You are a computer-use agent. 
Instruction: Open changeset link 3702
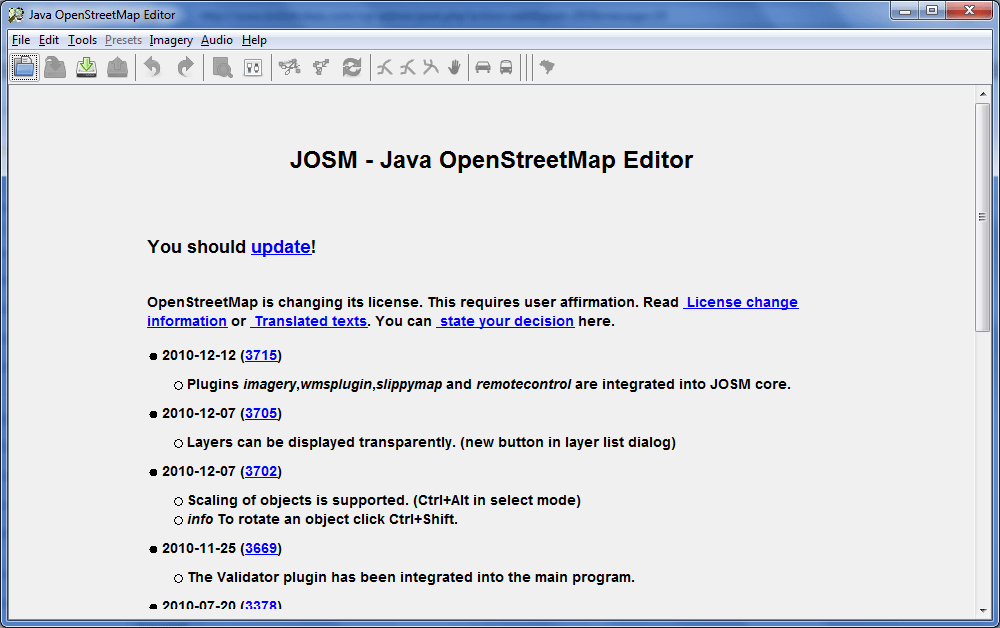coord(261,471)
